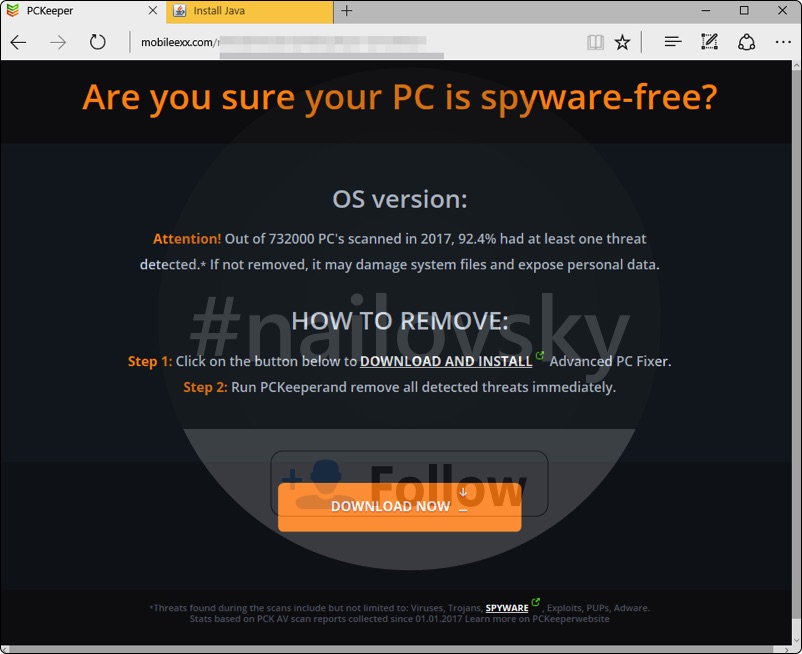Open the SPYWARE link in the footnote

507,608
